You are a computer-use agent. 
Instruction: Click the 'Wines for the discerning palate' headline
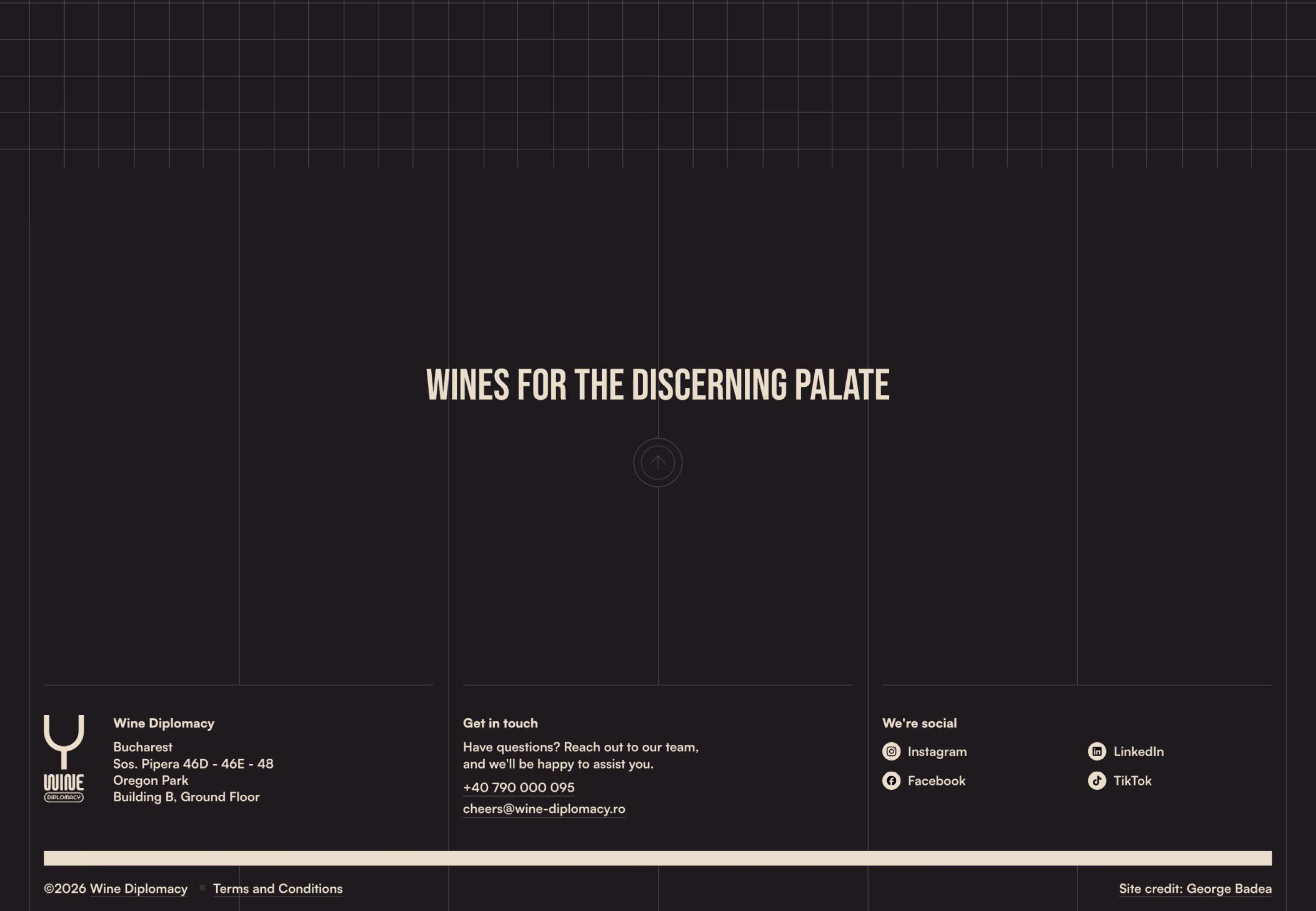coord(657,385)
